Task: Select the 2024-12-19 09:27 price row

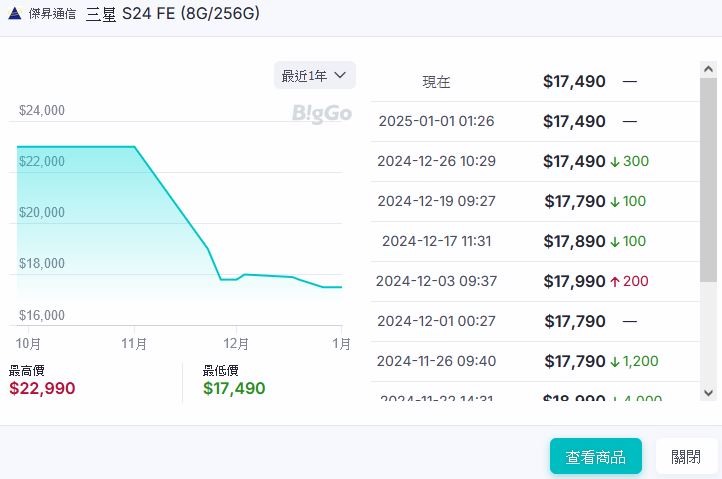Action: pyautogui.click(x=535, y=201)
